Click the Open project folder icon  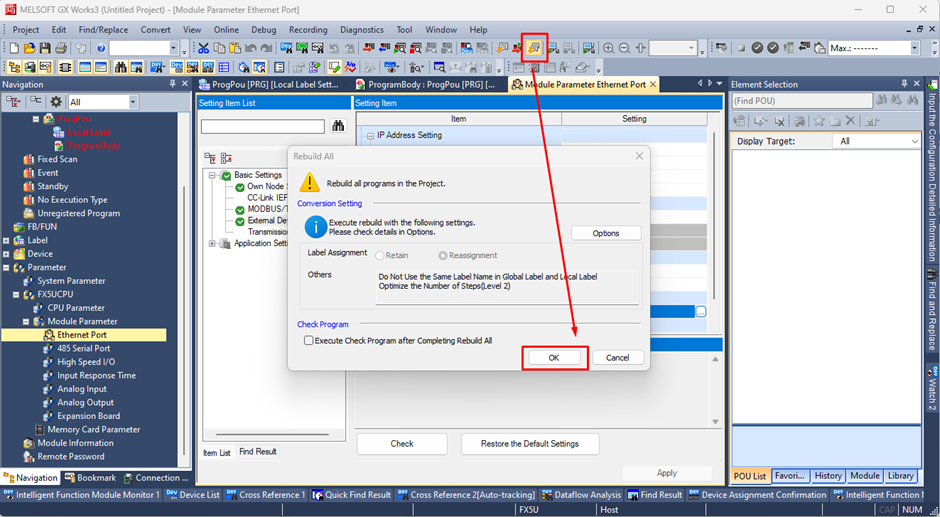[29, 48]
